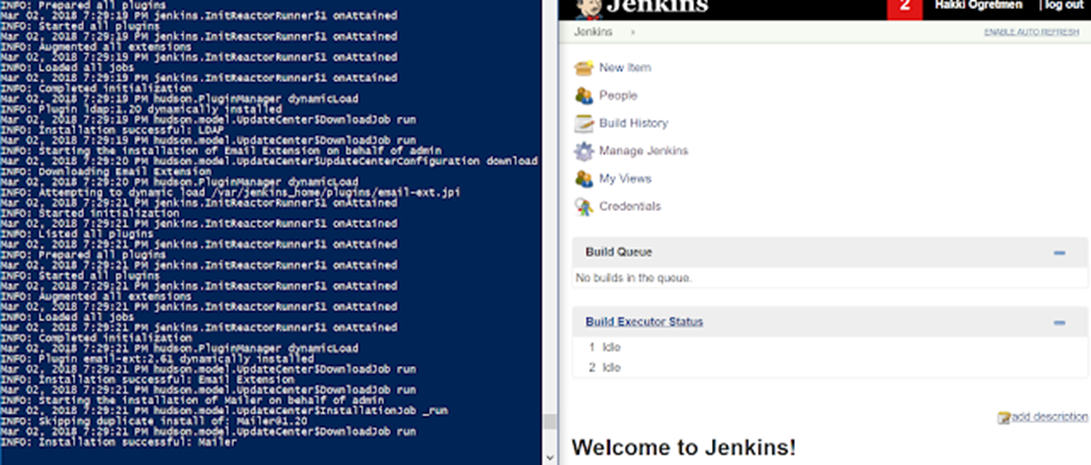Click 'Skipping duplicate install of: Mailer@1.20' line

(x=154, y=421)
